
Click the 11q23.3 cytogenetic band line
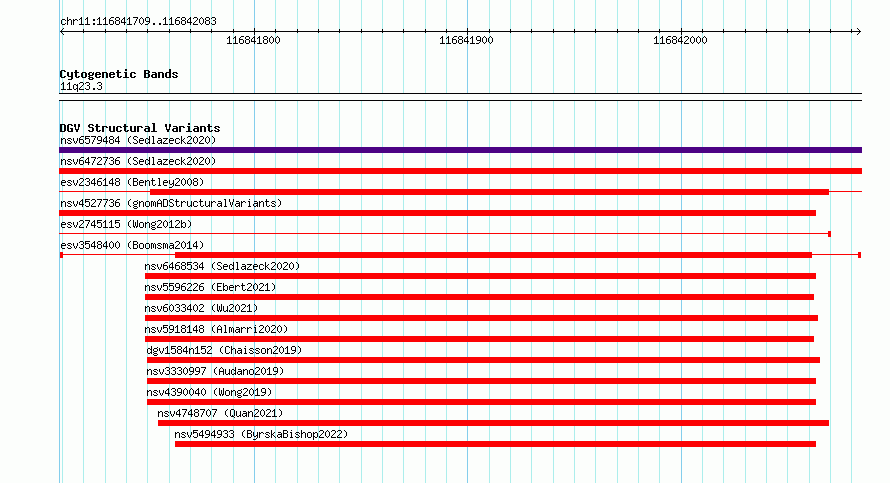pos(460,97)
